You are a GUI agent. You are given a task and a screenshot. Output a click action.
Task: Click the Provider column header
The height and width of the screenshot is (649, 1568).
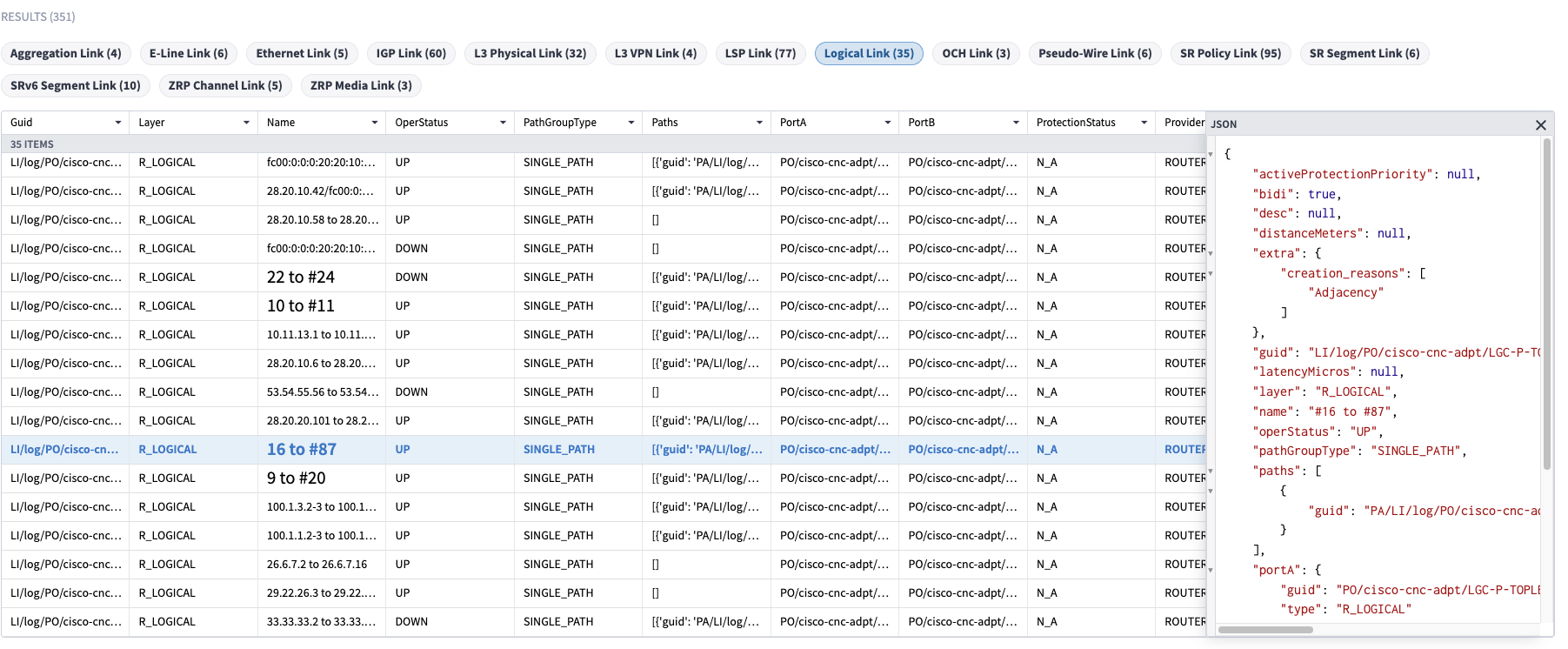(1184, 123)
